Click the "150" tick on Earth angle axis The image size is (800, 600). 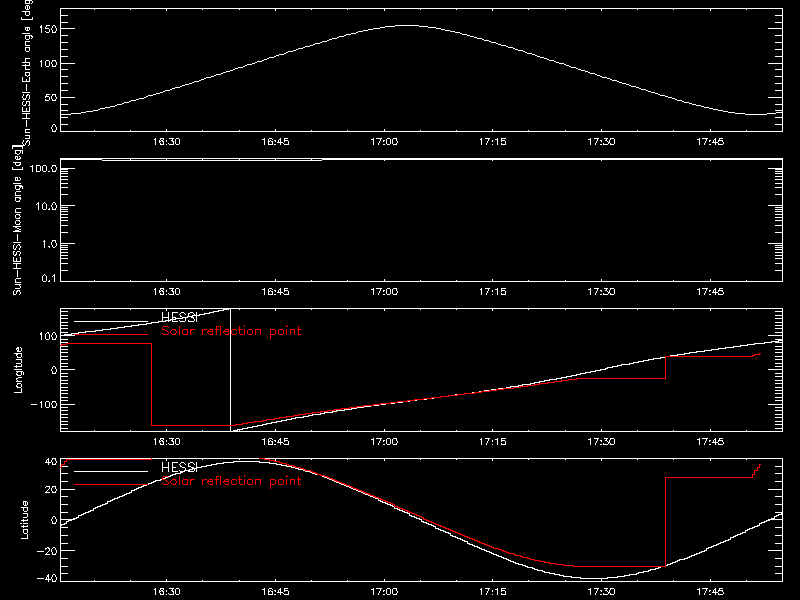[48, 30]
